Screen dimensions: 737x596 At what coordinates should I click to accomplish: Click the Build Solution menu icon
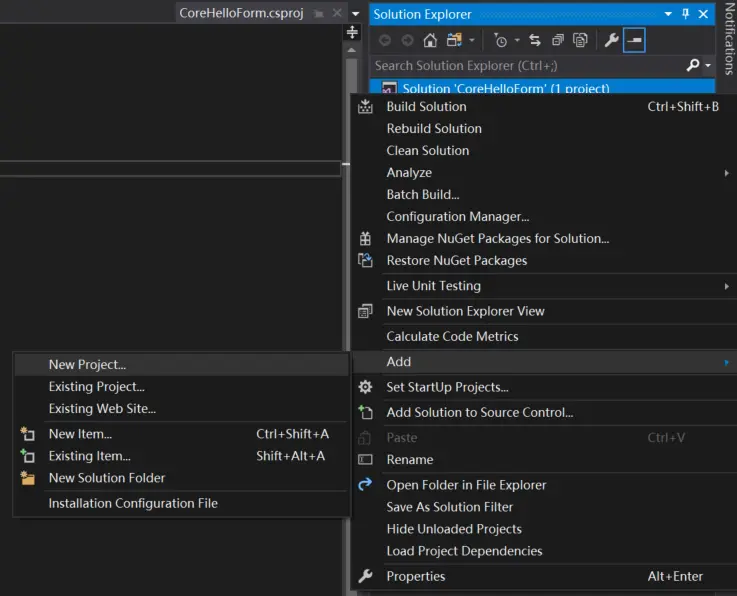click(365, 107)
